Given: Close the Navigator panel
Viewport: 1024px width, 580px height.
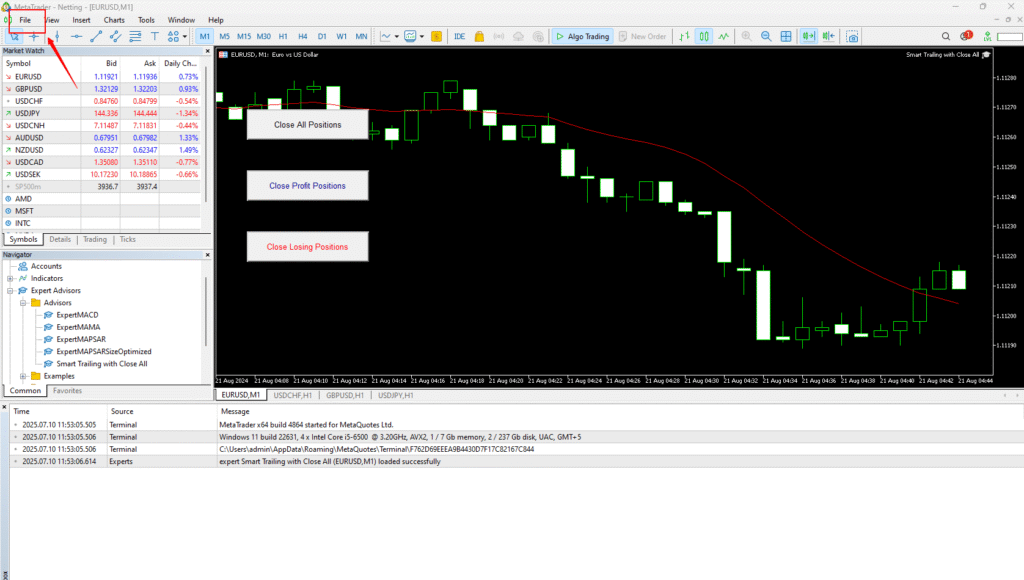Looking at the screenshot, I should pyautogui.click(x=208, y=255).
